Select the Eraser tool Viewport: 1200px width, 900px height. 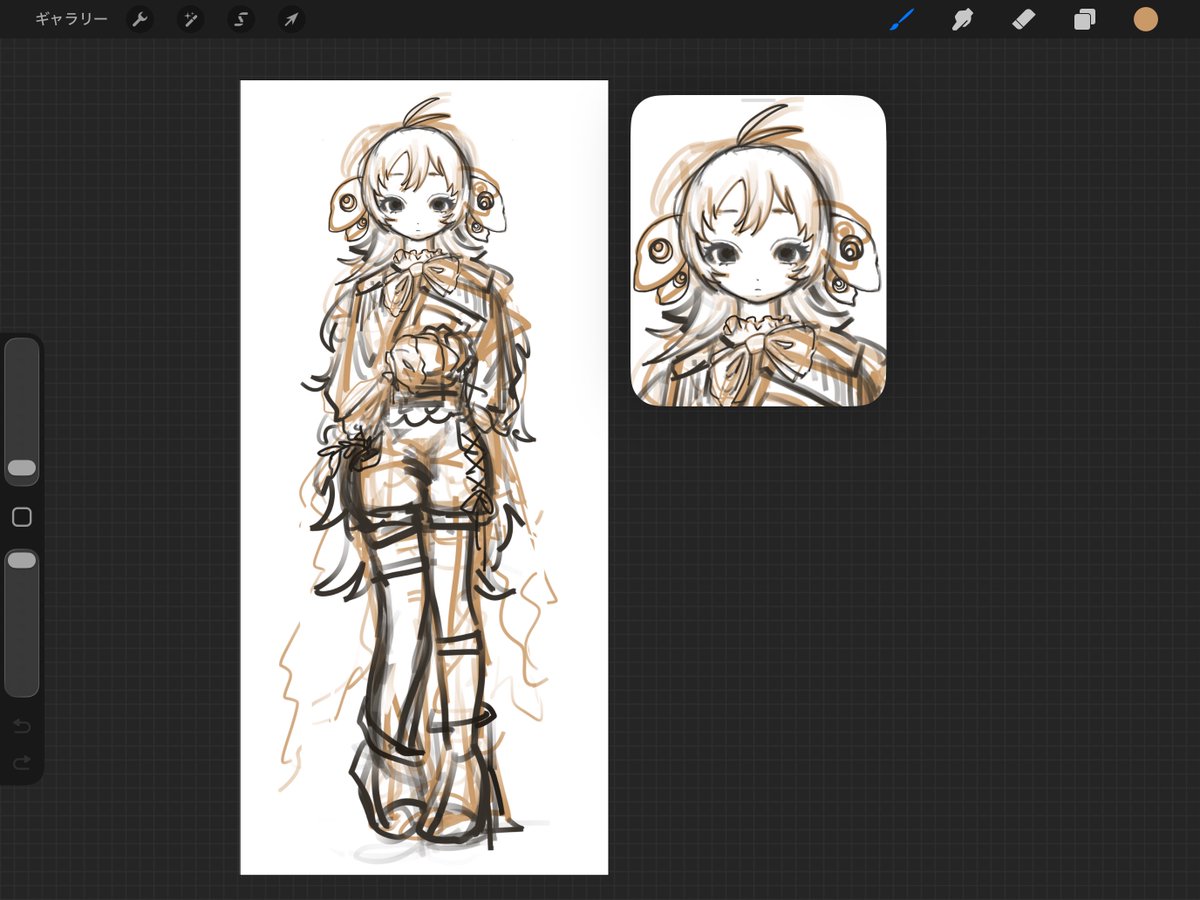[x=1023, y=19]
